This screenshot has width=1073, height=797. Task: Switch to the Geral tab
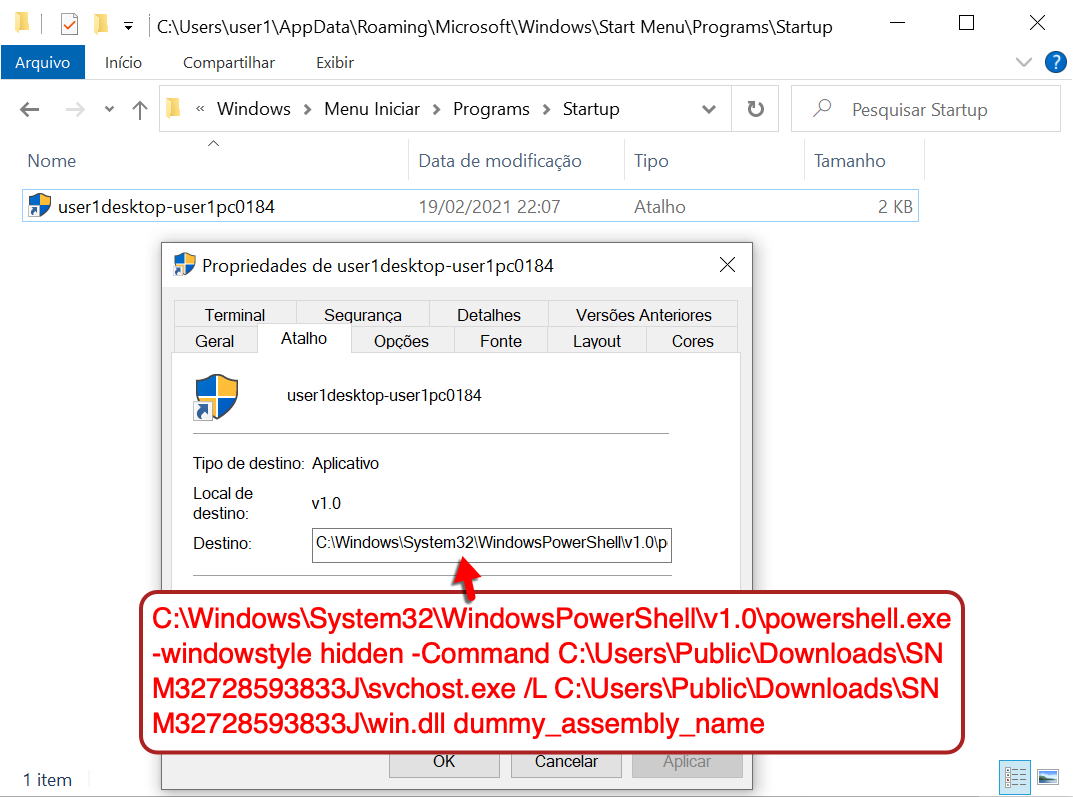click(215, 341)
